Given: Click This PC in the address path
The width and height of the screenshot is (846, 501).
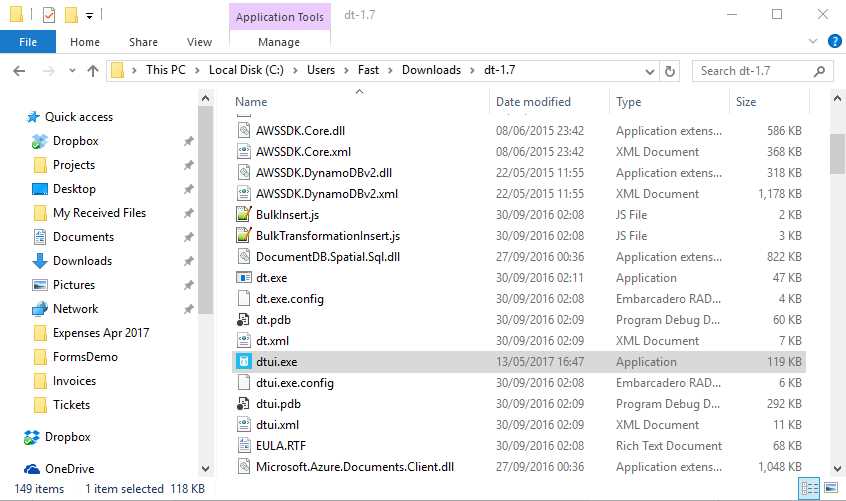Looking at the screenshot, I should [165, 70].
